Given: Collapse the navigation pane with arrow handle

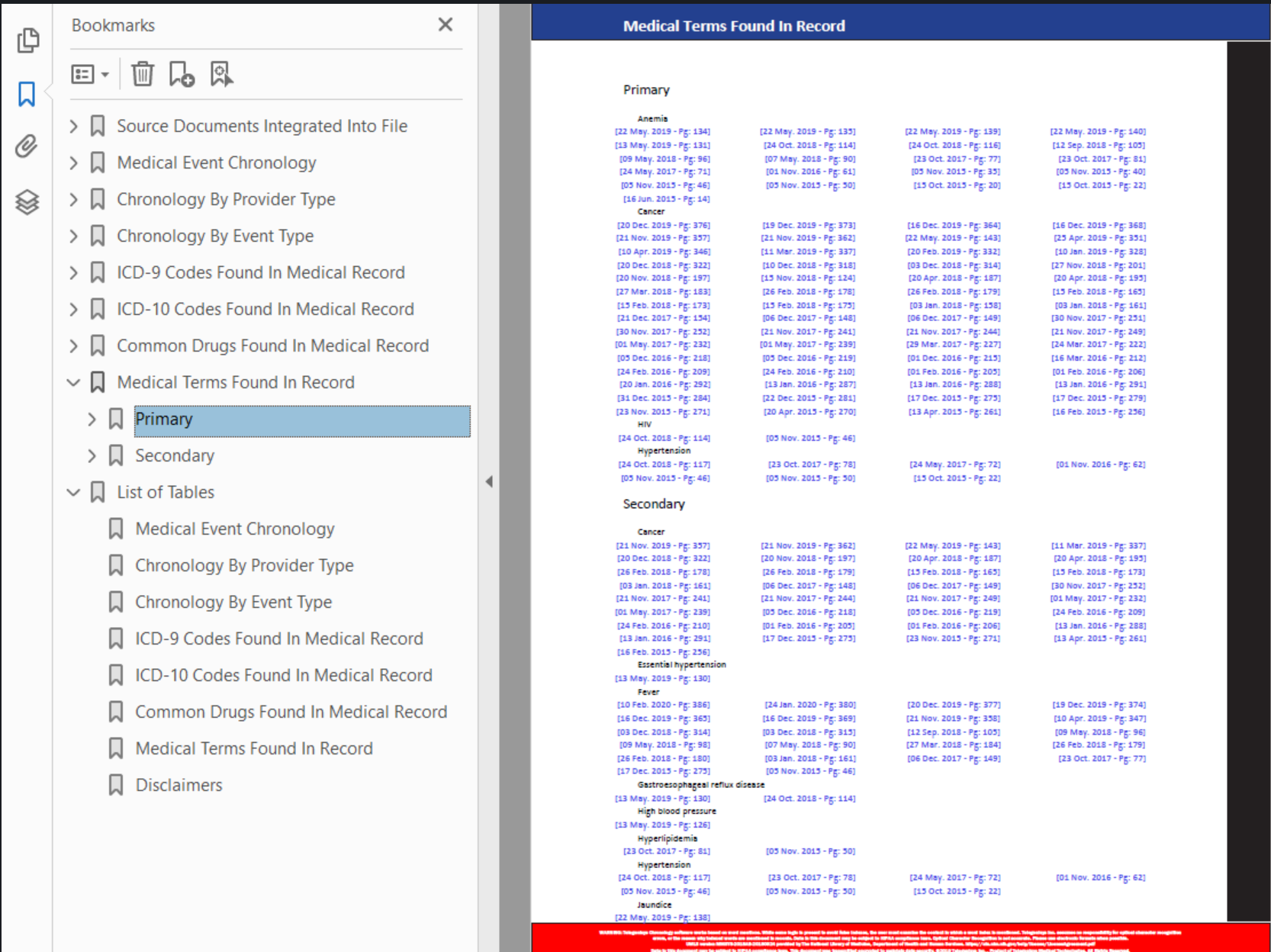Looking at the screenshot, I should point(489,481).
